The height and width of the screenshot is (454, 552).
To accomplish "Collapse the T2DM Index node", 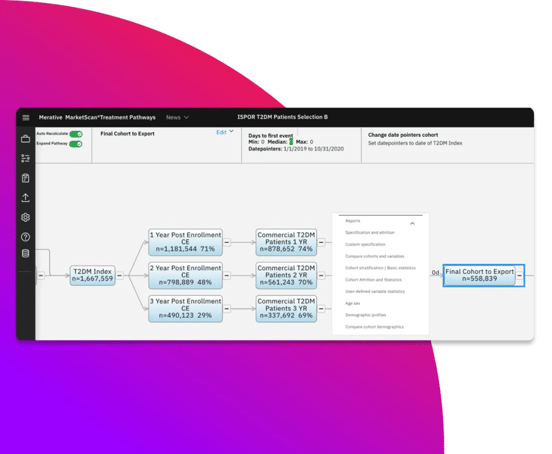I will [x=120, y=275].
